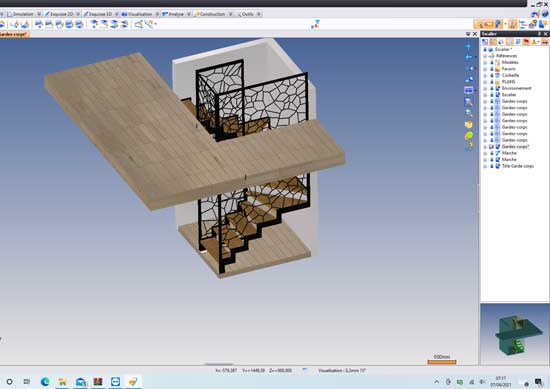This screenshot has width=550, height=389.
Task: Click the yellow cube icon in the viewport toolbar
Action: point(468,125)
